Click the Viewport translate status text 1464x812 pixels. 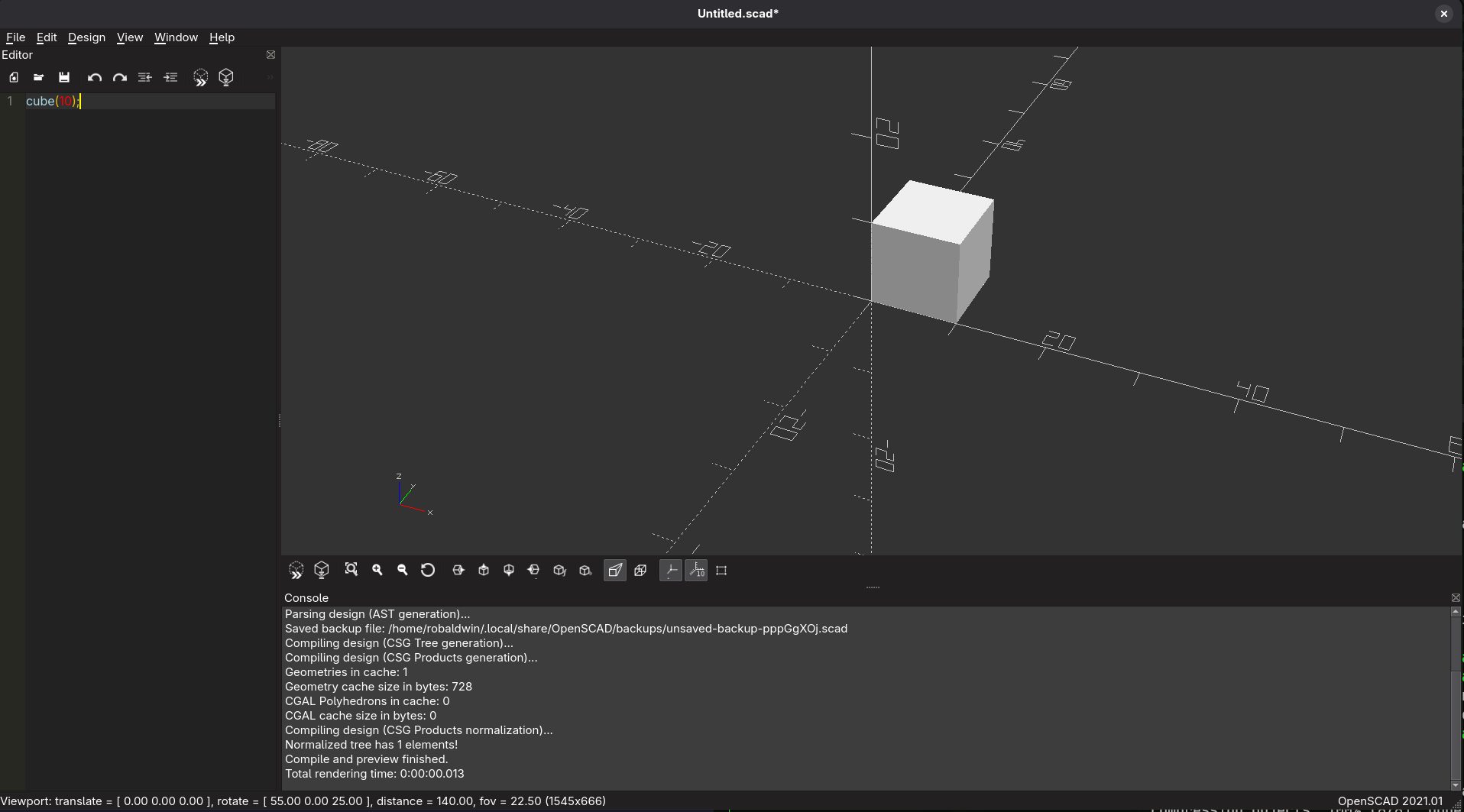point(303,801)
